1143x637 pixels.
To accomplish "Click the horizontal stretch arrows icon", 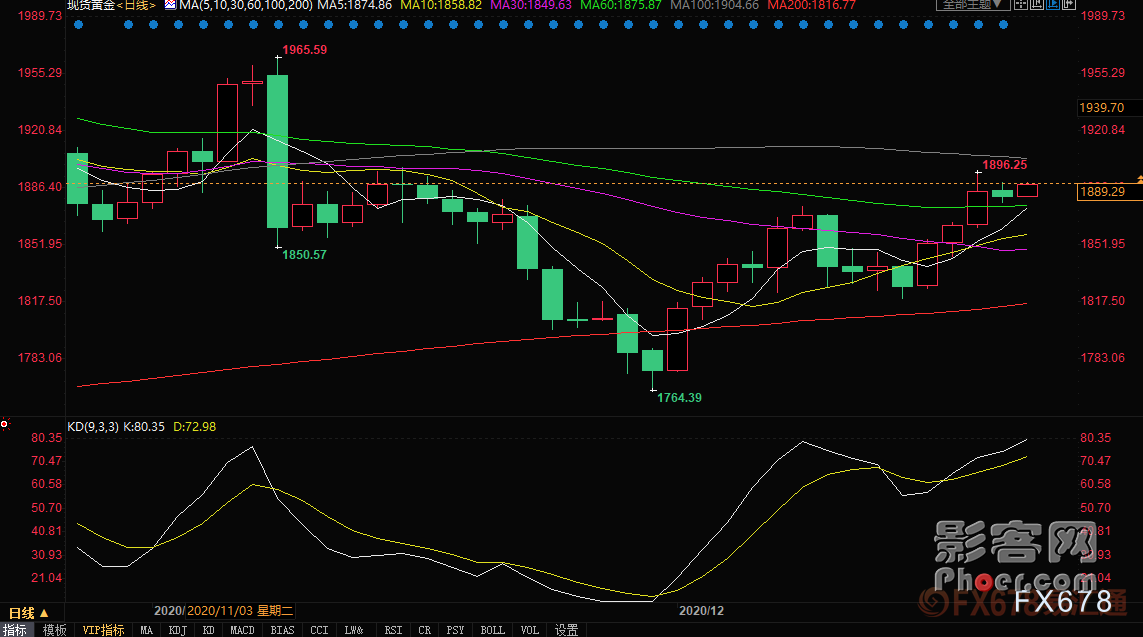I will pyautogui.click(x=1069, y=4).
